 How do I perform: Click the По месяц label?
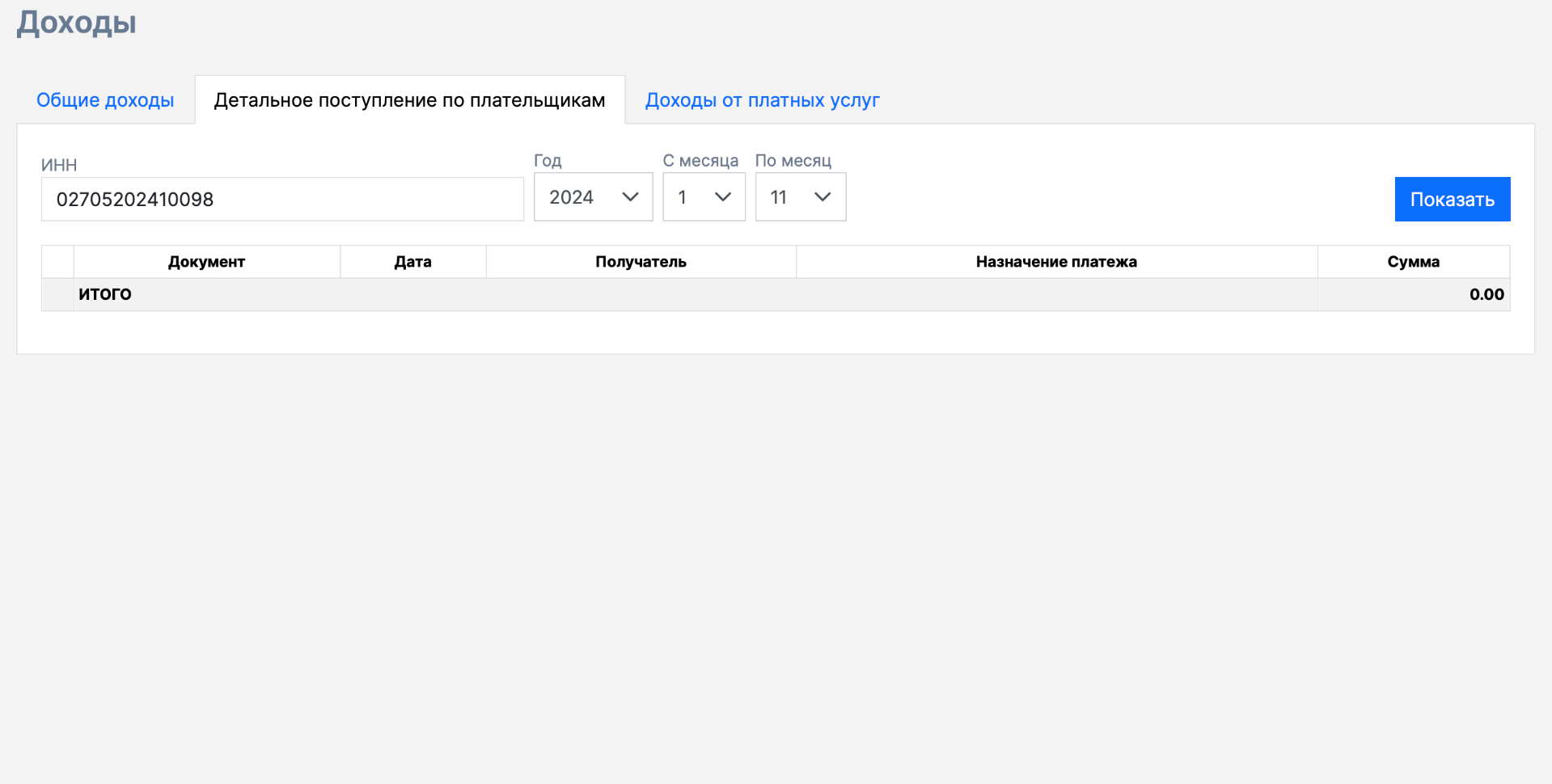click(793, 161)
